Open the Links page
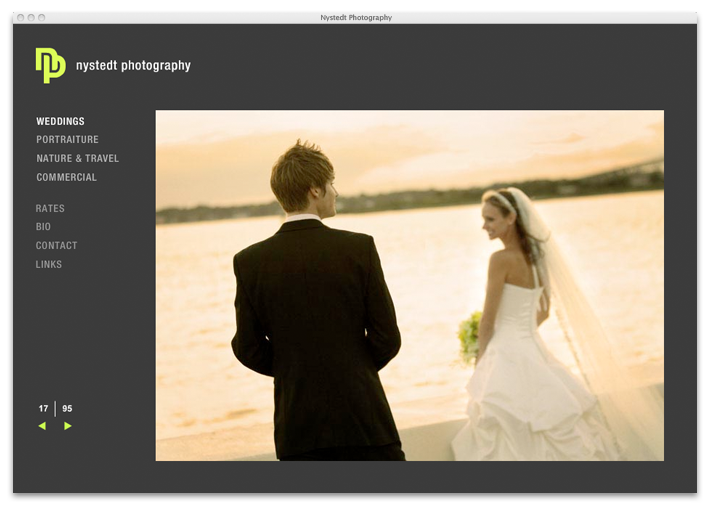 [49, 265]
